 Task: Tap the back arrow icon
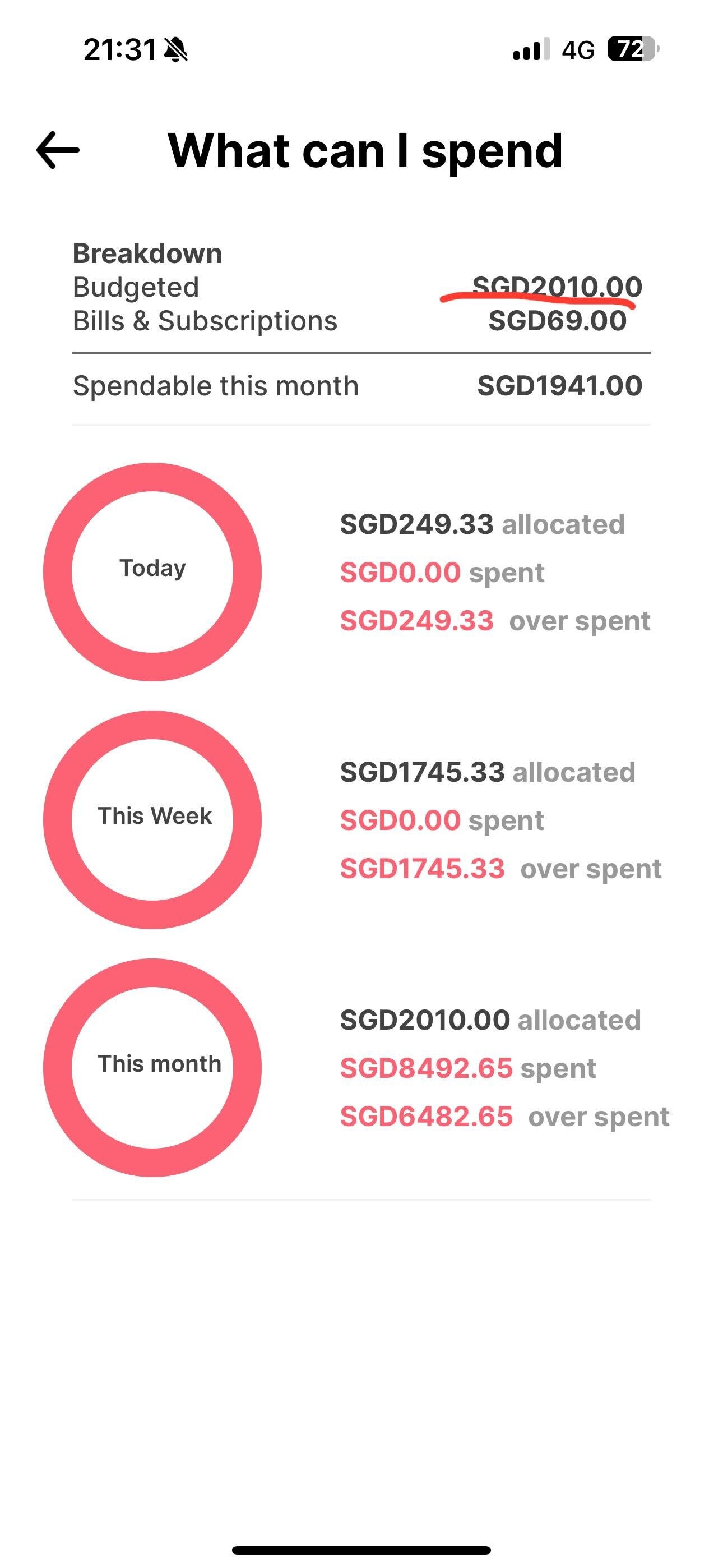click(x=58, y=150)
